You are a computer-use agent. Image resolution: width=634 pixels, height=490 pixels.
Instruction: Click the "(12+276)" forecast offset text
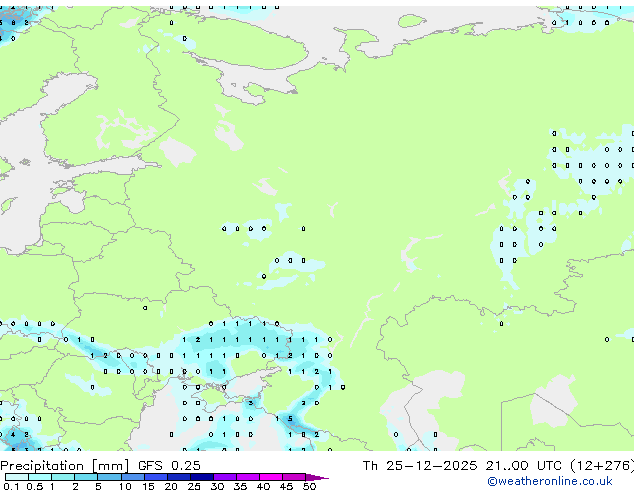pyautogui.click(x=602, y=466)
